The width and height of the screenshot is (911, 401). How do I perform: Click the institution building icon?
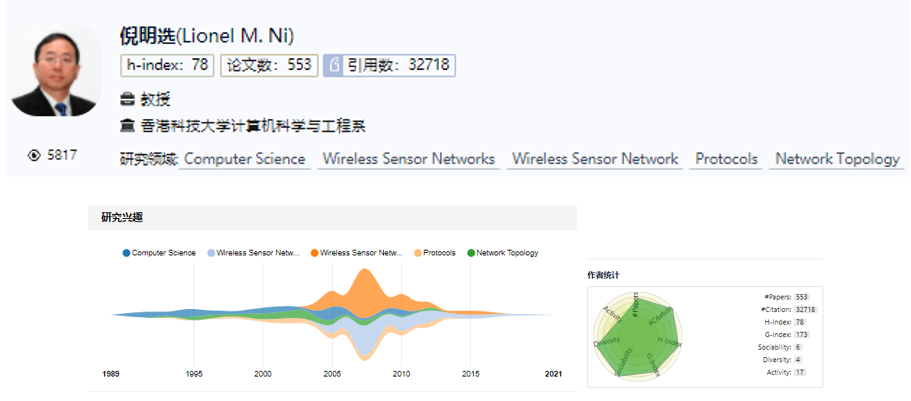(x=127, y=126)
